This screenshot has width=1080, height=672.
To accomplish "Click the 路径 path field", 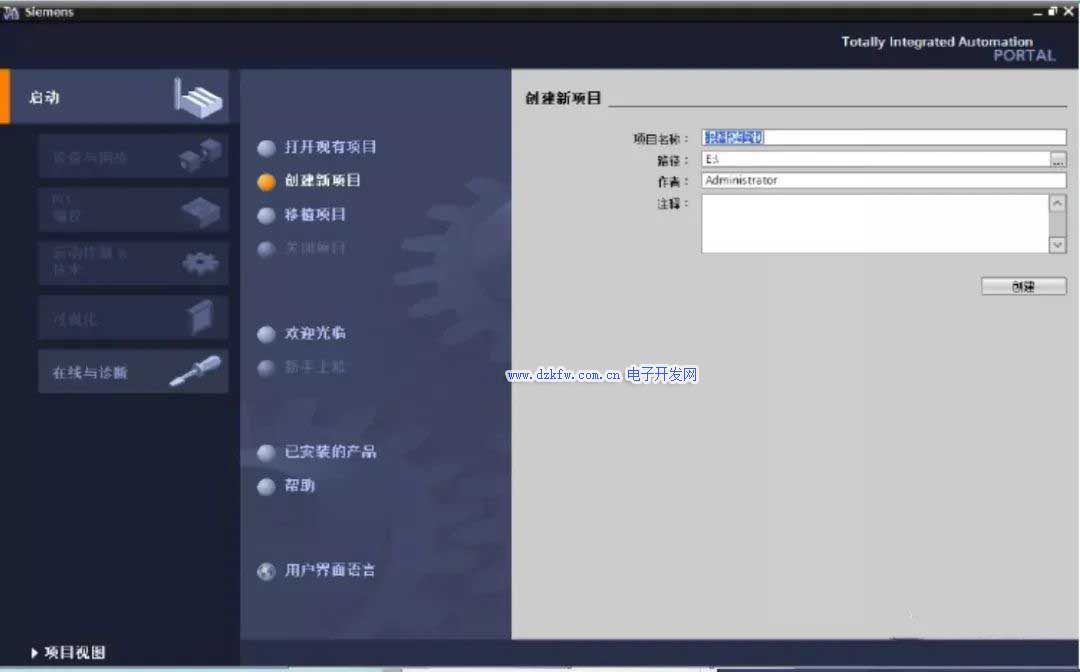I will click(x=875, y=159).
